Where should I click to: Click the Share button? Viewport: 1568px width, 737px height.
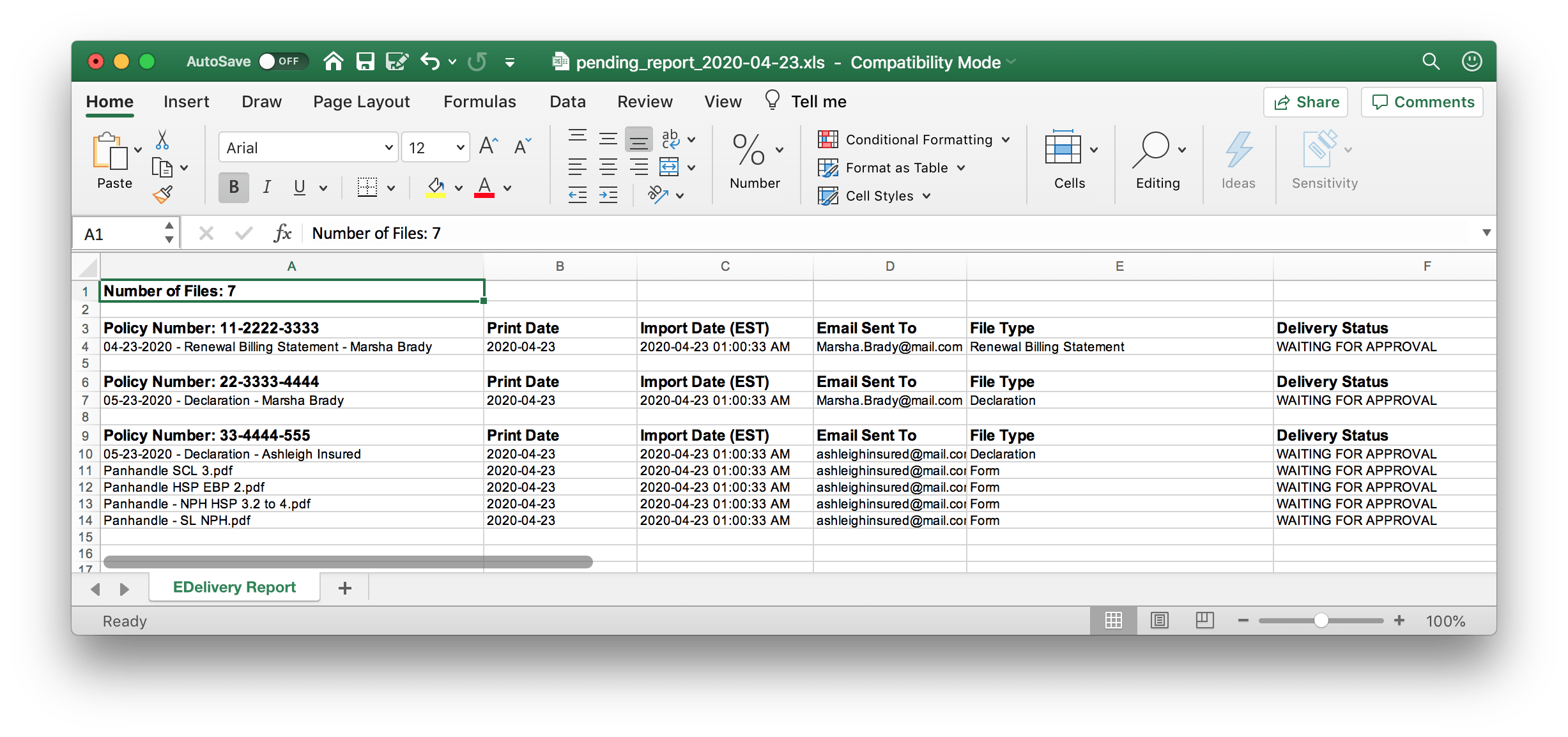[x=1305, y=102]
